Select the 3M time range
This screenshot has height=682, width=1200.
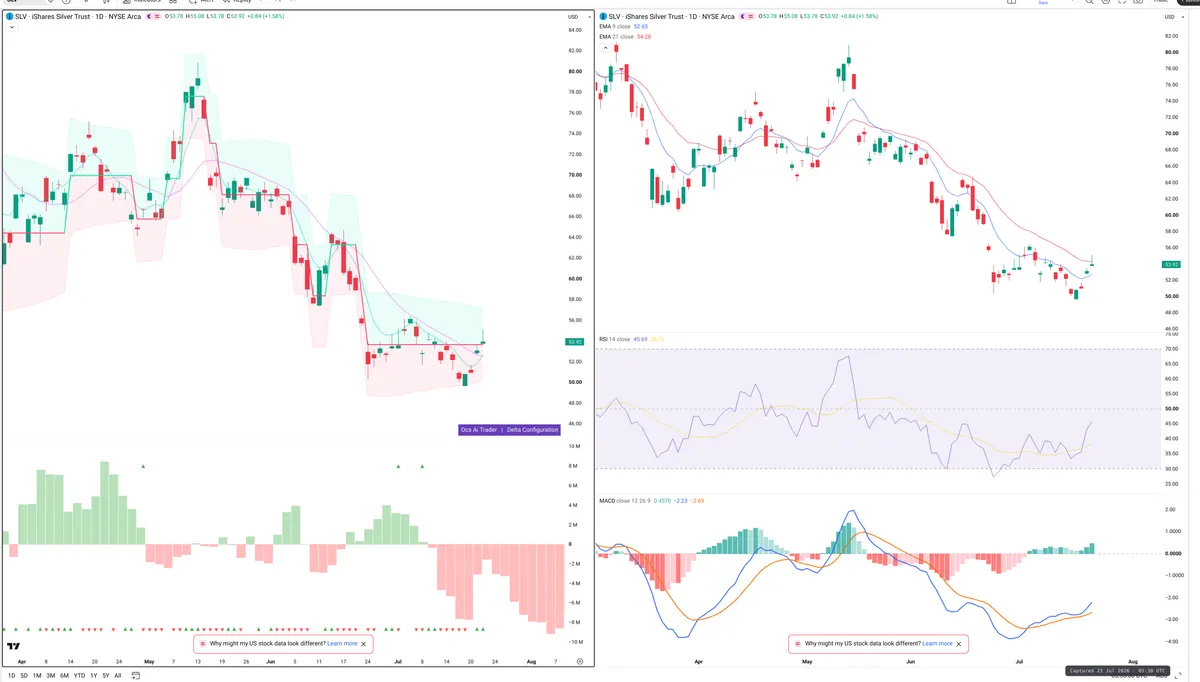[x=51, y=676]
